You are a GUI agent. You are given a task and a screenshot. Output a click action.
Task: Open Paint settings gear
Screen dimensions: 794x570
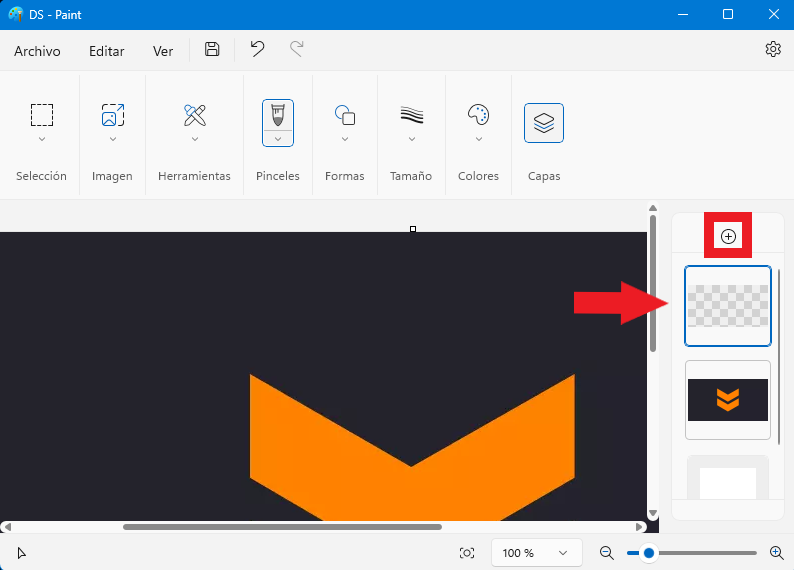pos(773,49)
